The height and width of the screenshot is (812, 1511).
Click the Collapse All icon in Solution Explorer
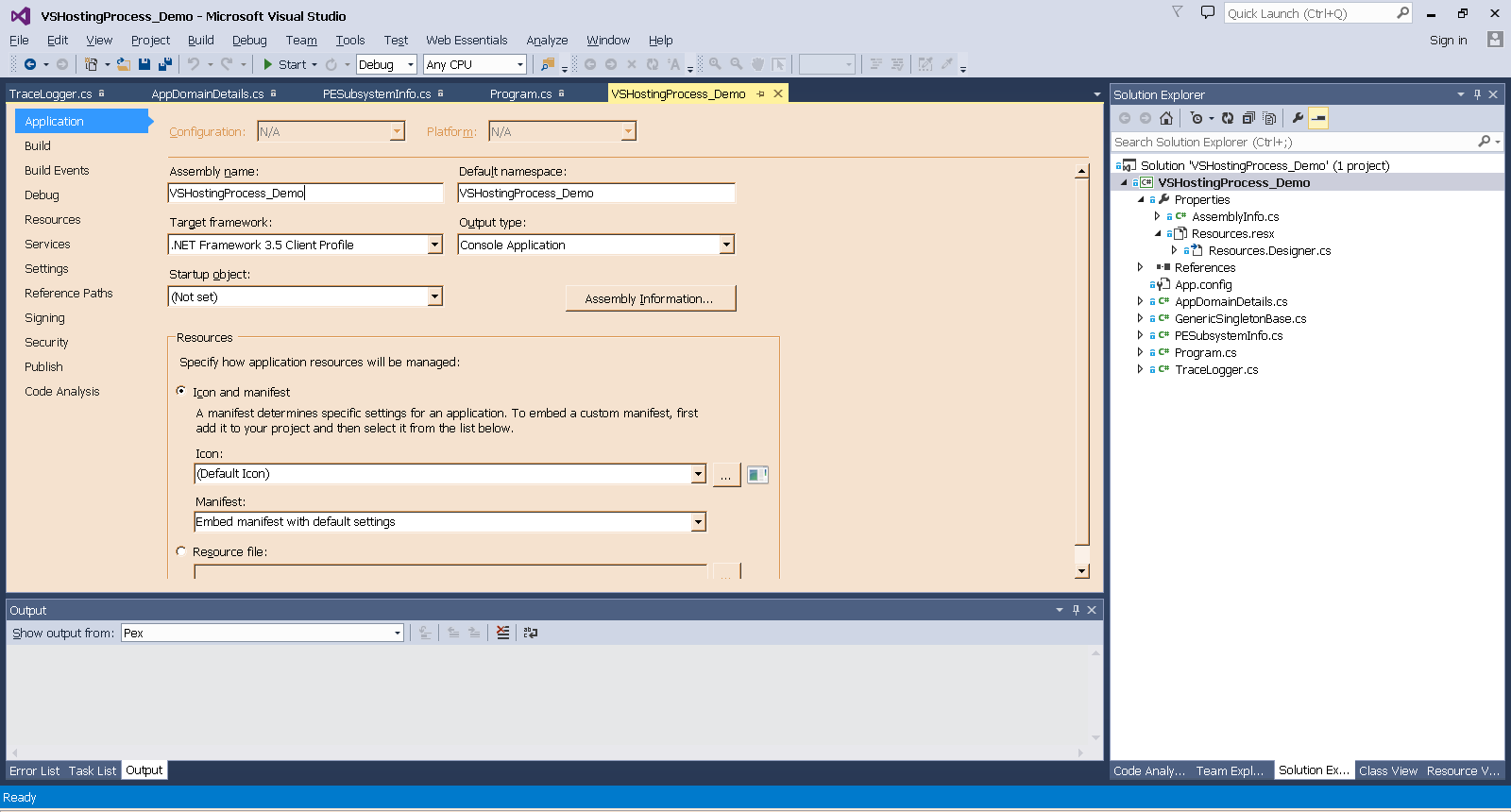tap(1248, 118)
